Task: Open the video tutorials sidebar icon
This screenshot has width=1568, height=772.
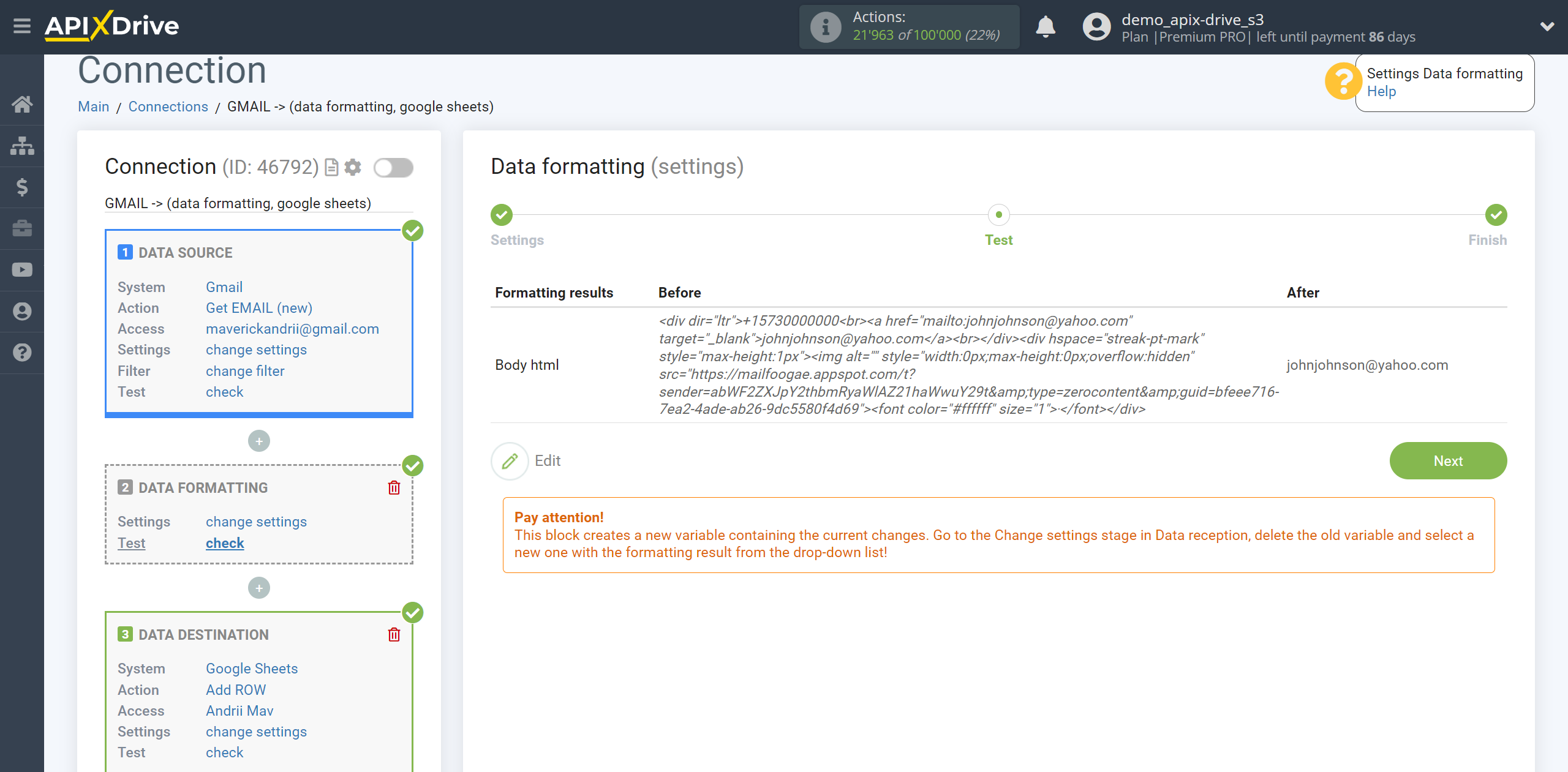Action: (22, 270)
